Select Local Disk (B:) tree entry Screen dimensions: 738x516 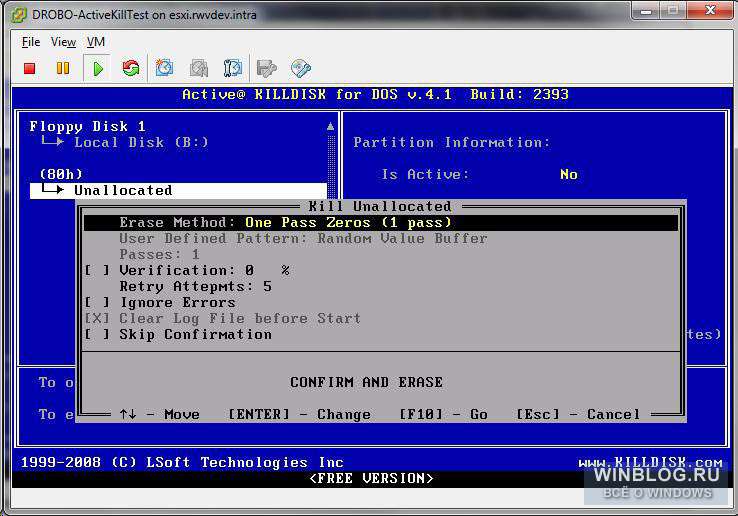141,142
